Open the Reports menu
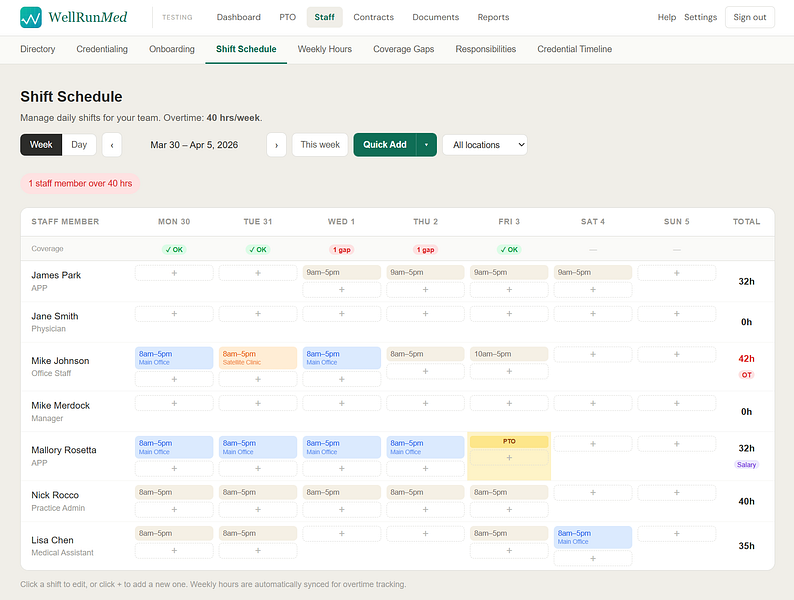 (493, 17)
